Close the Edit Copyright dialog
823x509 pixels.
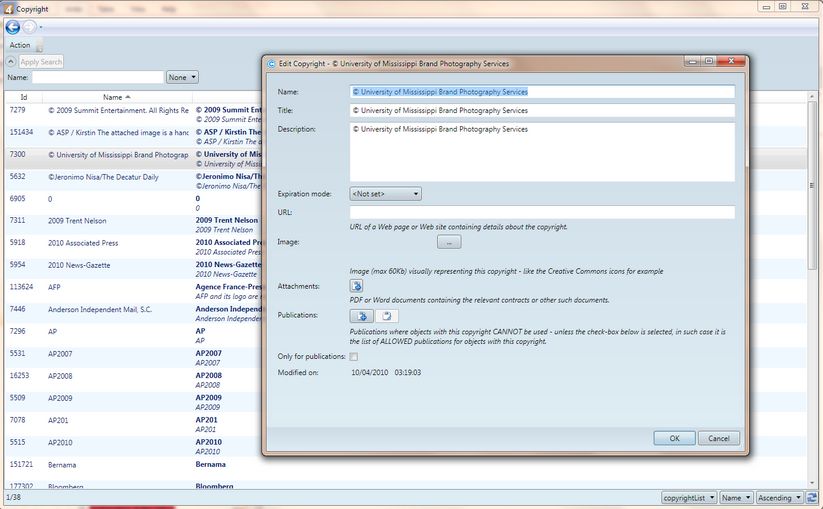pos(731,61)
